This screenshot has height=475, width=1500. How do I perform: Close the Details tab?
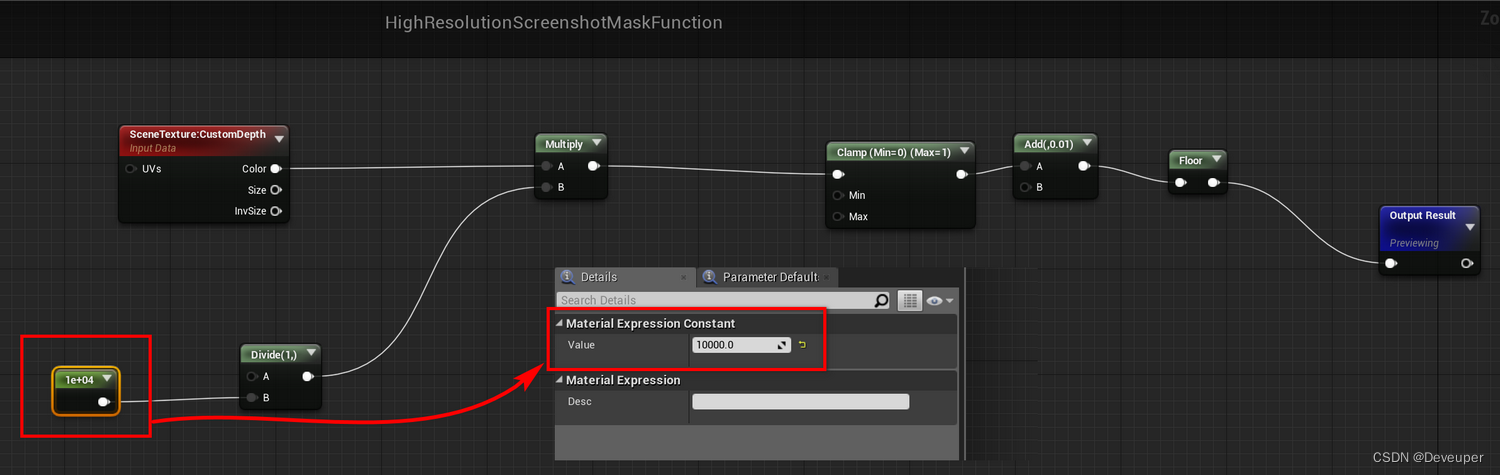tap(683, 277)
